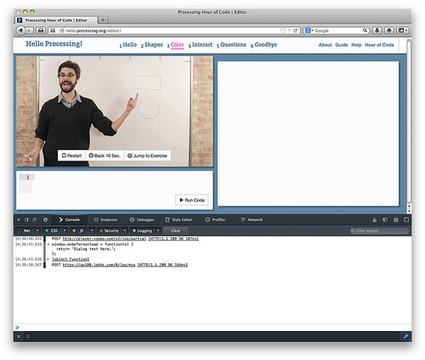This screenshot has width=425, height=360.
Task: Expand the Security filter dropdown arrow
Action: (125, 231)
